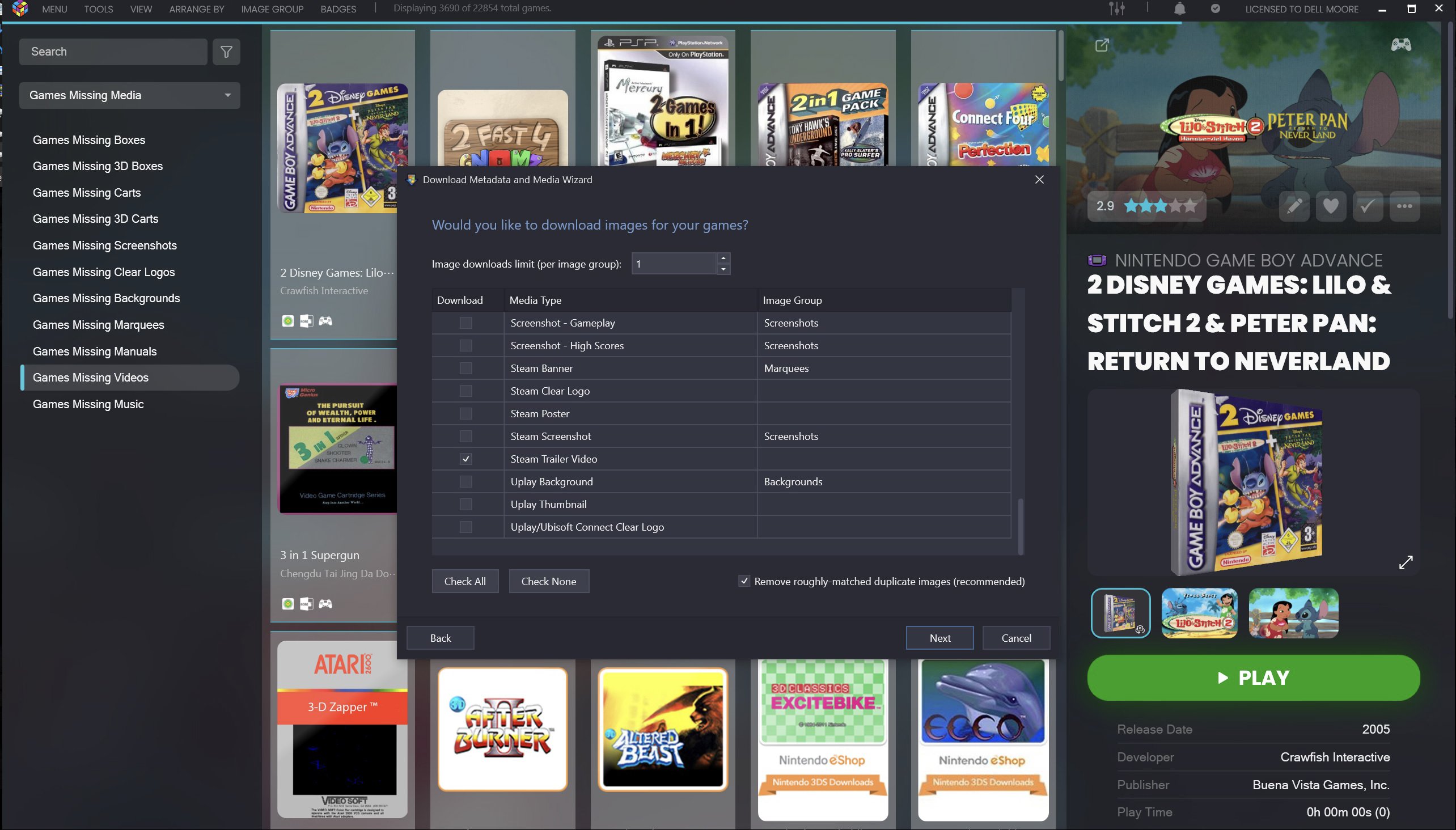Check the Screenshot - Gameplay download box

point(465,323)
